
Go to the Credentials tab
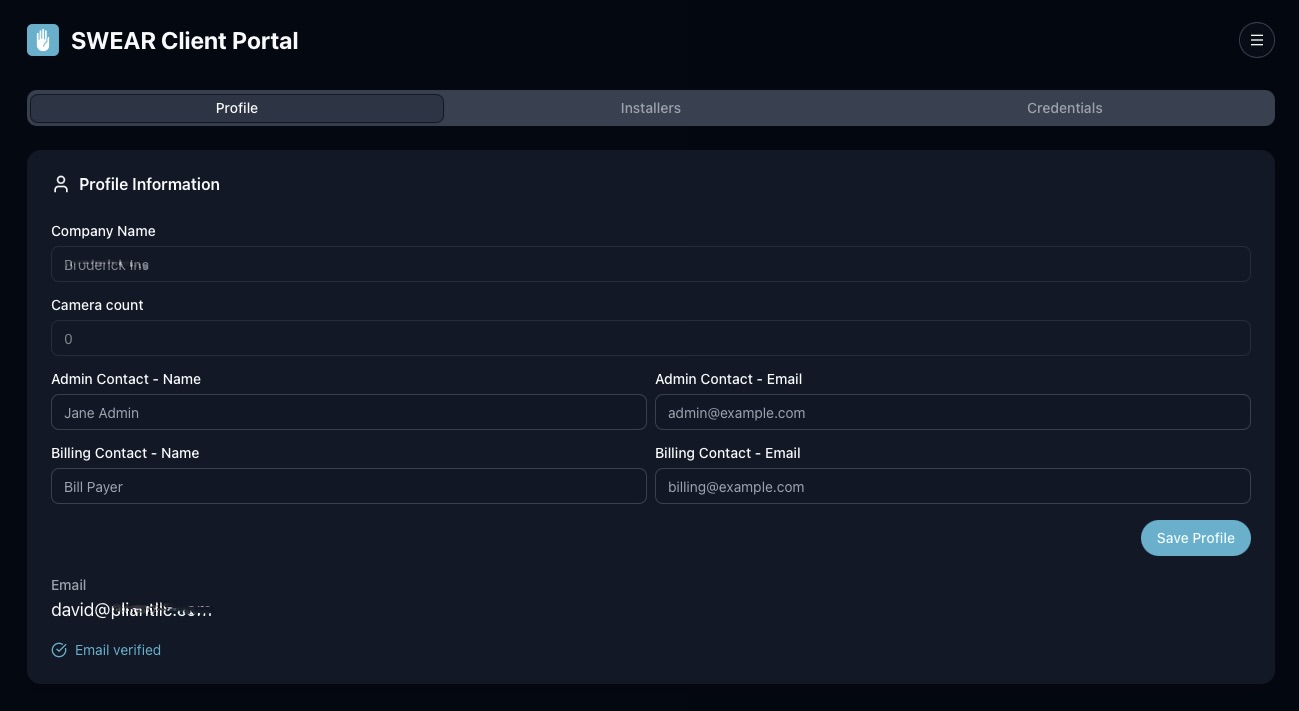1064,108
